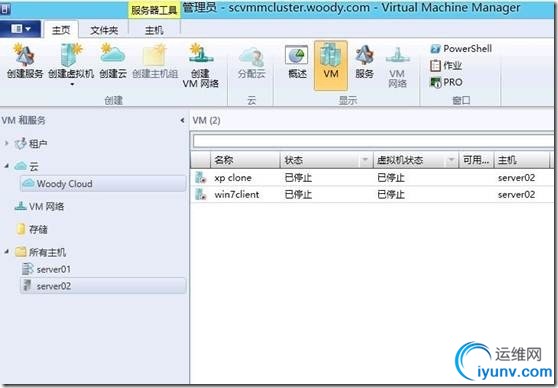Switch to the 文件夹 tab
The height and width of the screenshot is (388, 558).
[104, 30]
